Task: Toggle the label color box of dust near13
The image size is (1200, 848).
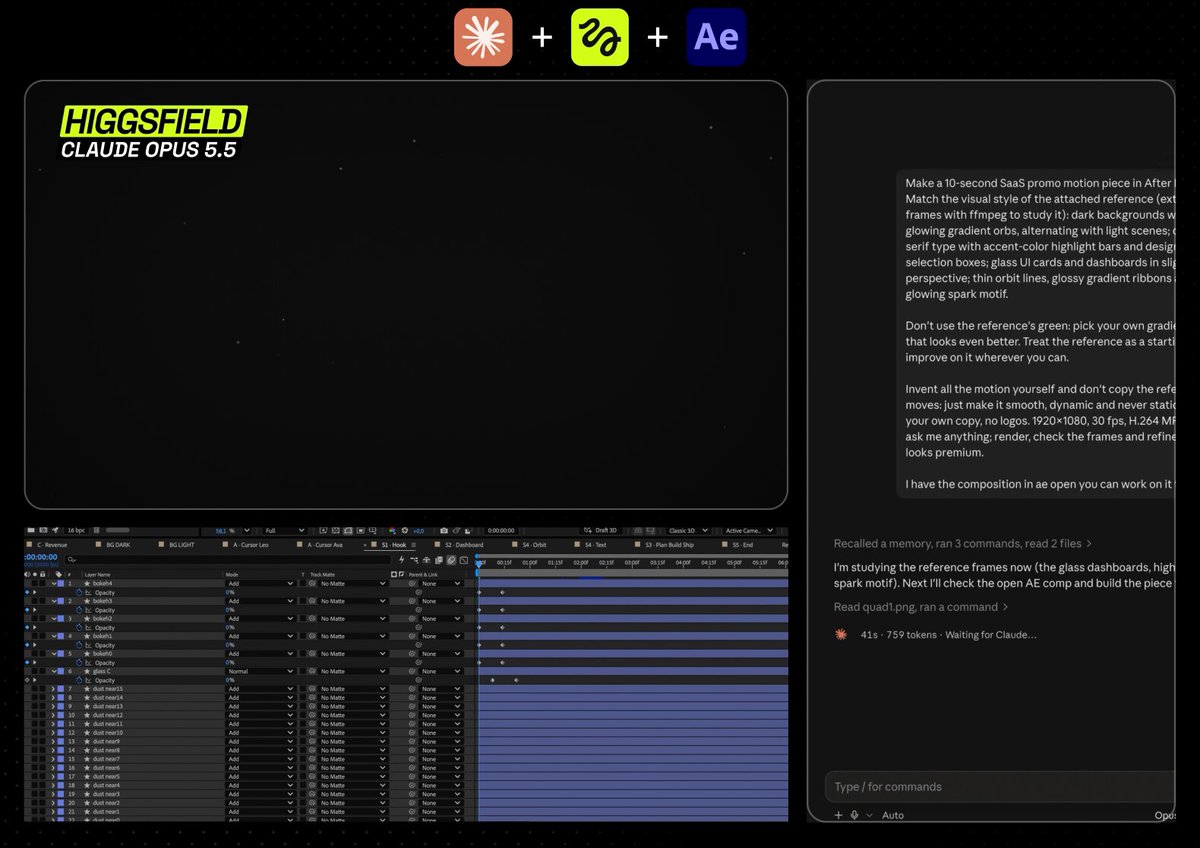Action: click(60, 706)
